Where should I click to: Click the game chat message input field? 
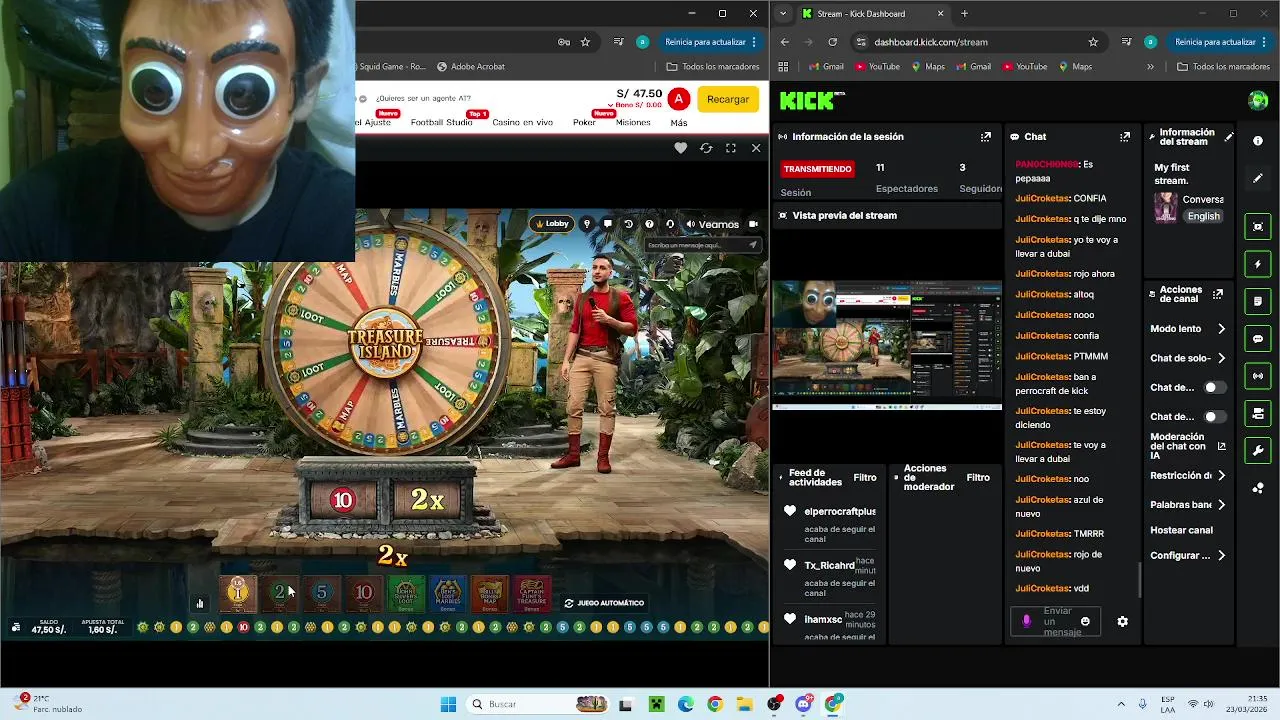pos(703,245)
